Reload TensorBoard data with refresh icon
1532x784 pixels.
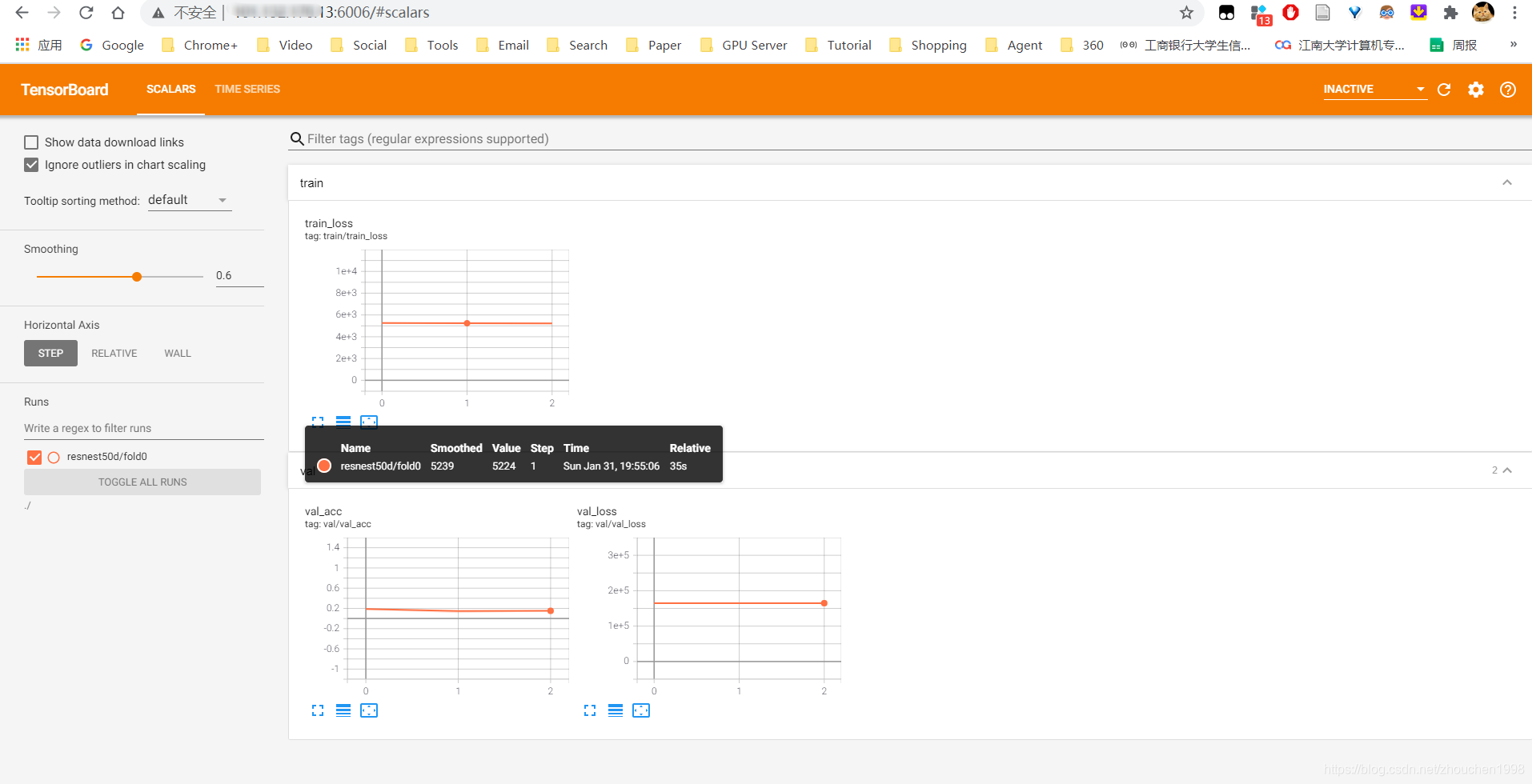pyautogui.click(x=1444, y=90)
